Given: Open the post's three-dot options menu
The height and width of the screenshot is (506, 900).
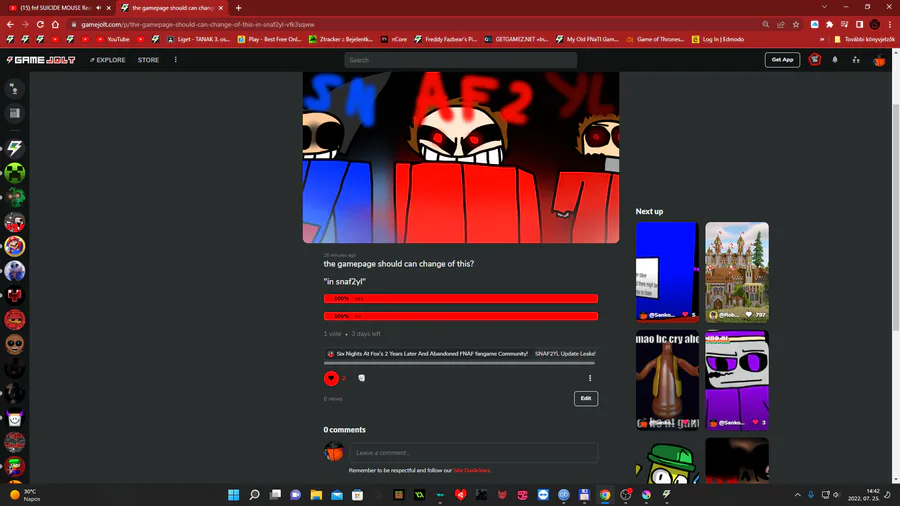Looking at the screenshot, I should pyautogui.click(x=590, y=378).
